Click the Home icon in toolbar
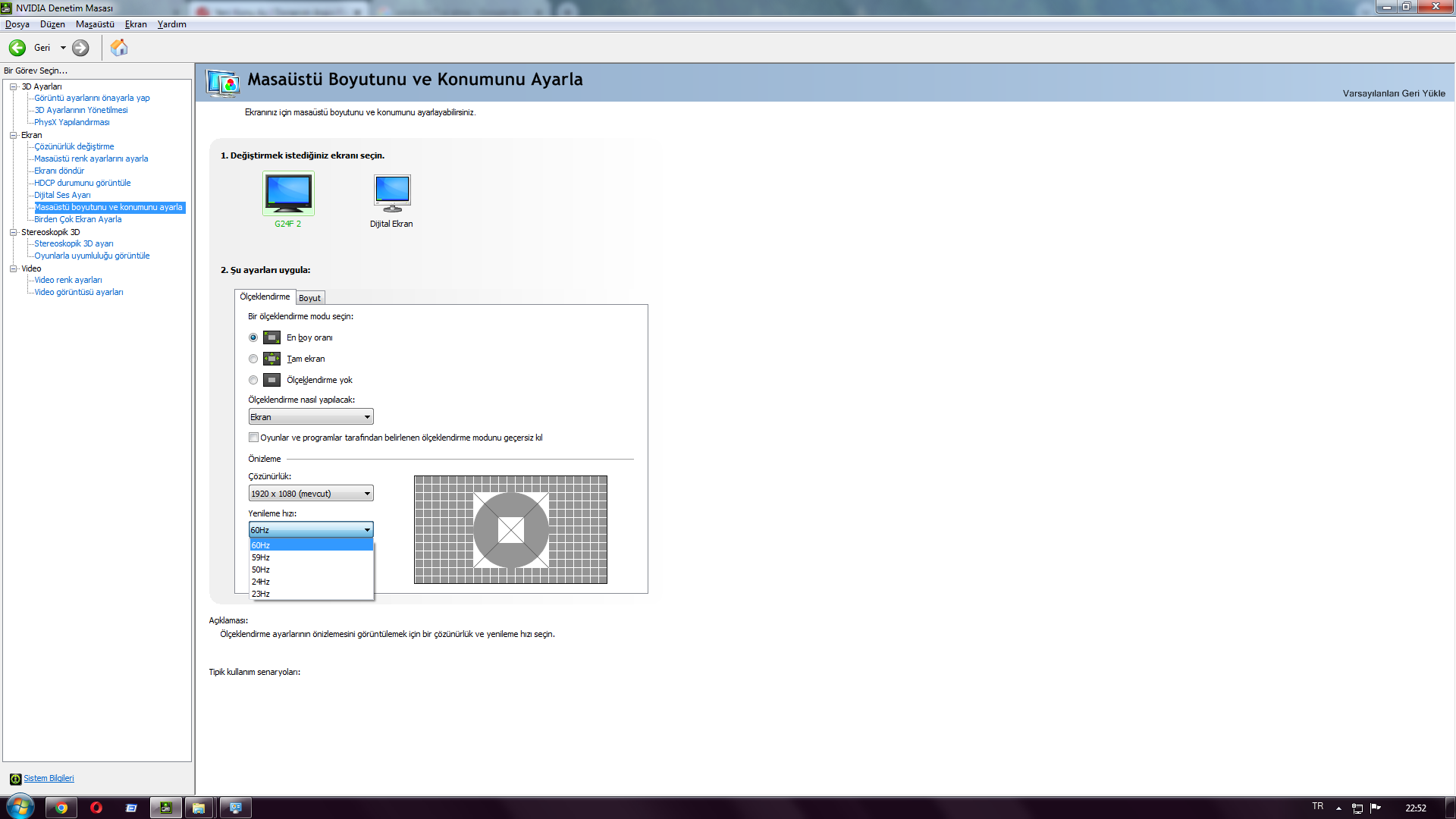The height and width of the screenshot is (819, 1456). coord(119,48)
